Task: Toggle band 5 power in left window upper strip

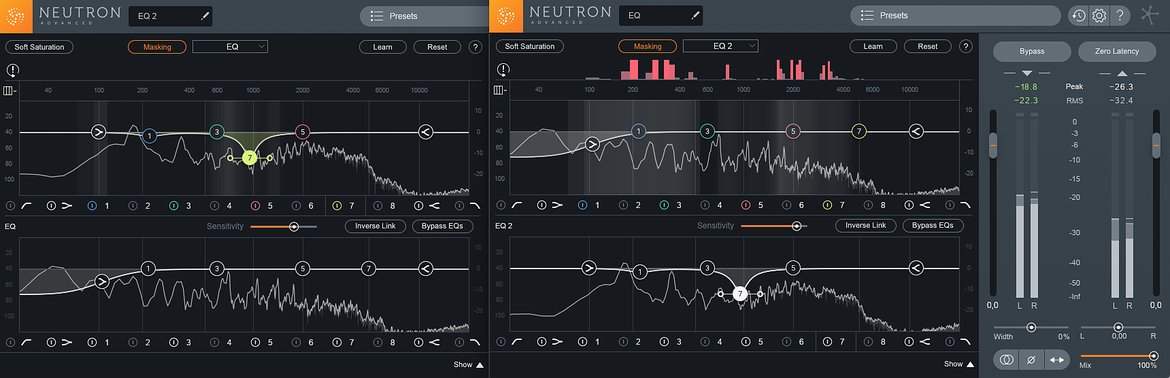Action: click(255, 205)
